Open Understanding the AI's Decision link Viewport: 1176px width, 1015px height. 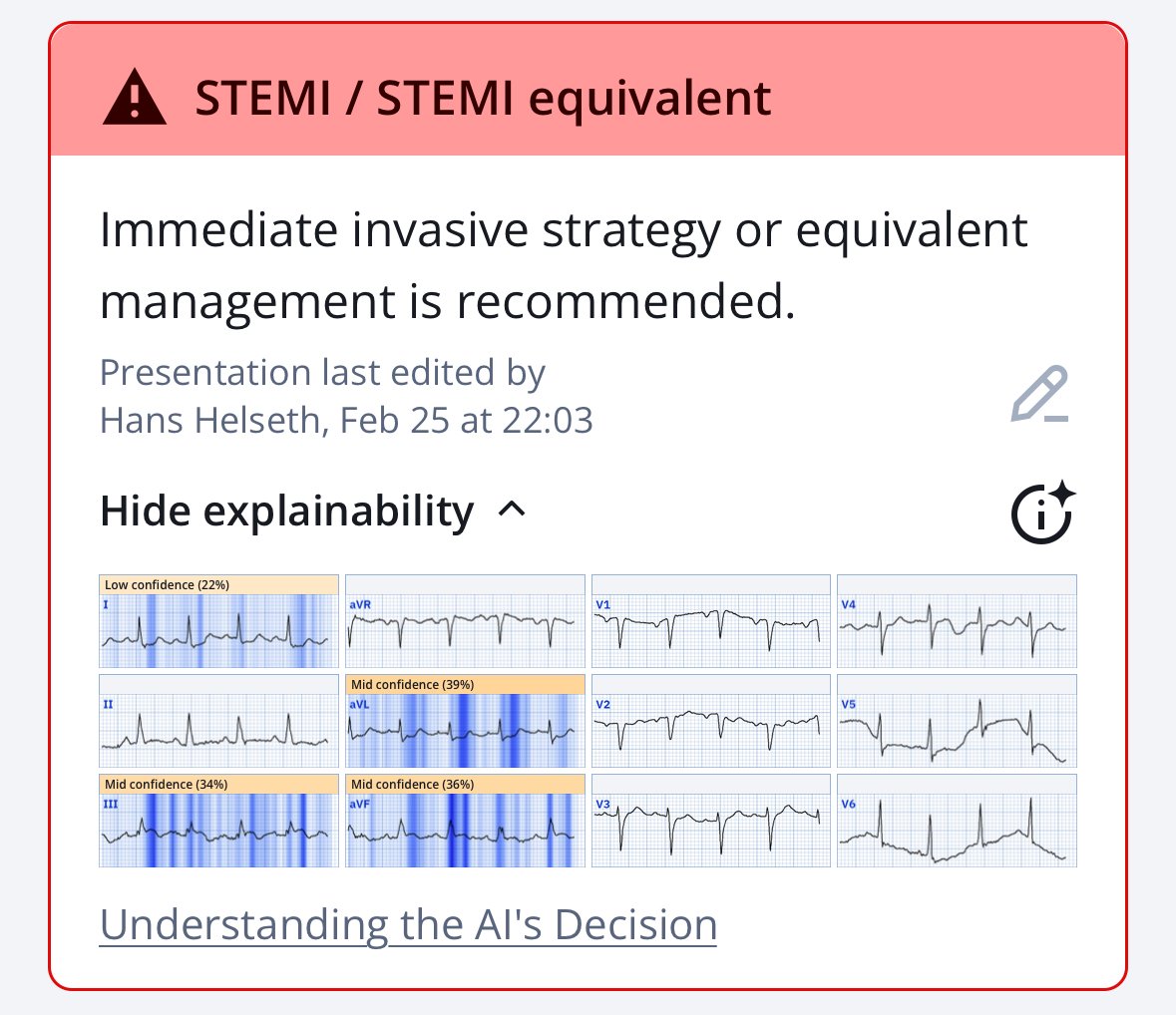(408, 924)
